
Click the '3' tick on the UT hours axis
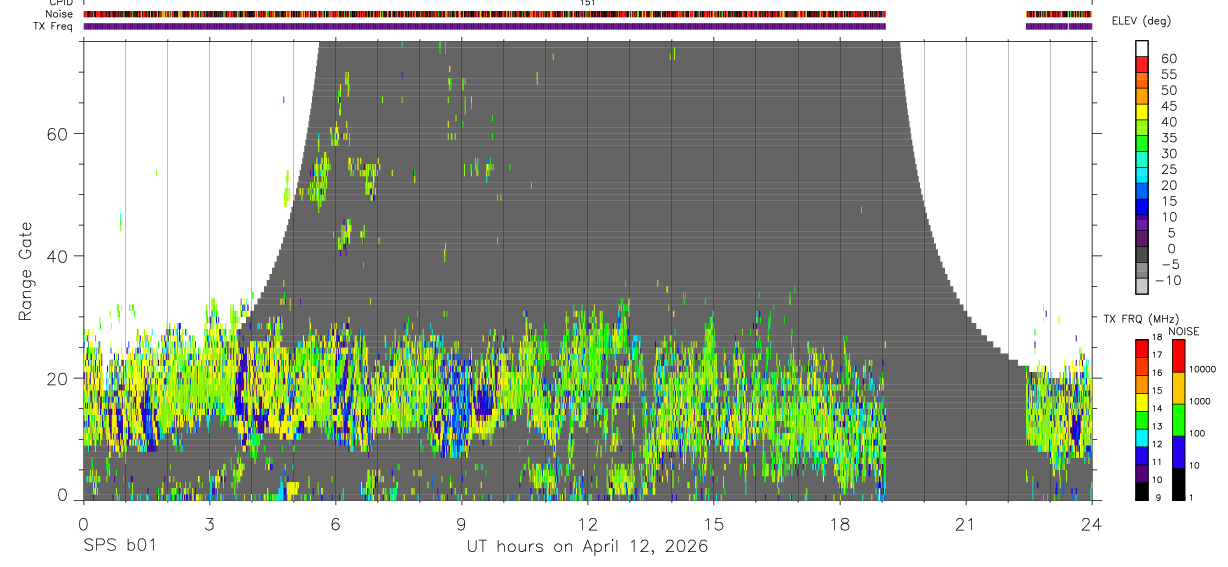coord(209,524)
